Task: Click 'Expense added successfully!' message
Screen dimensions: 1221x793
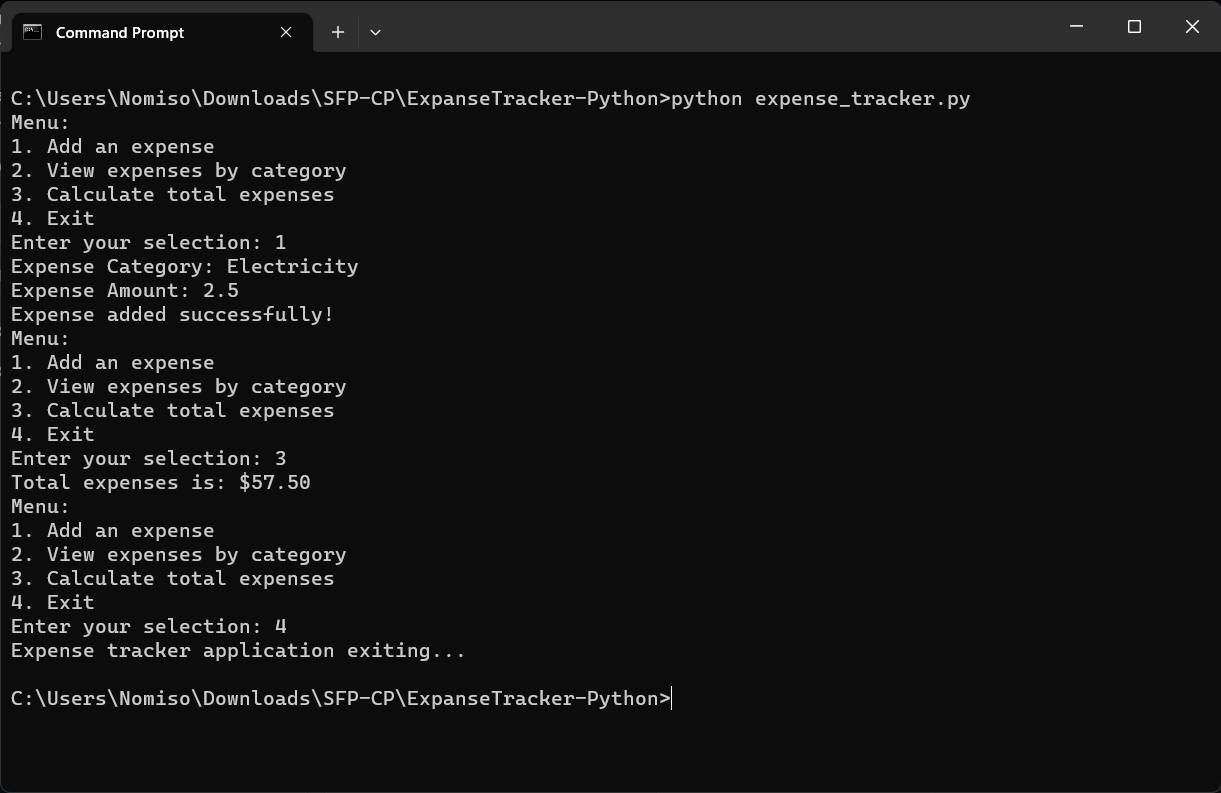Action: [x=171, y=314]
